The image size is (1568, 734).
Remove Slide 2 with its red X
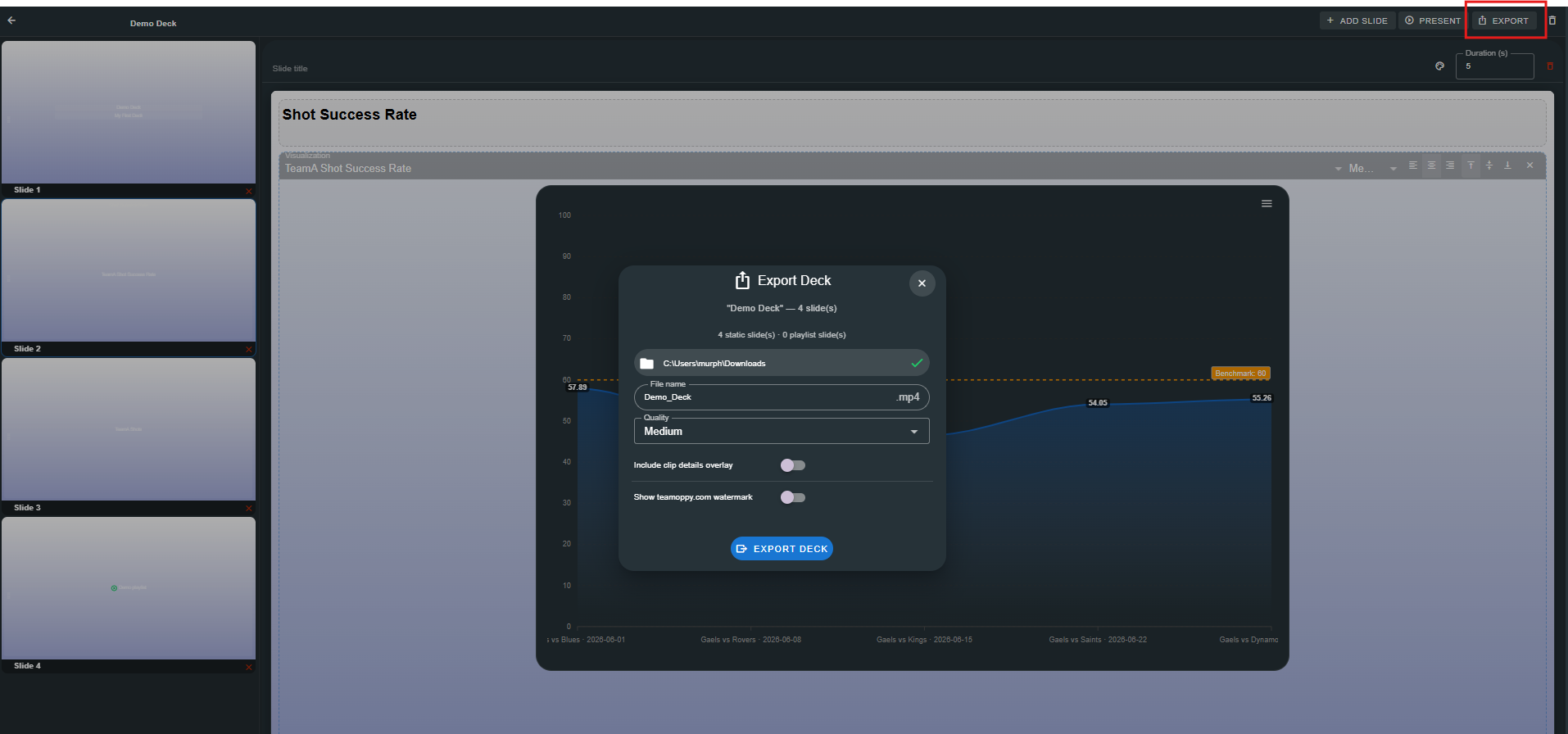(x=249, y=350)
